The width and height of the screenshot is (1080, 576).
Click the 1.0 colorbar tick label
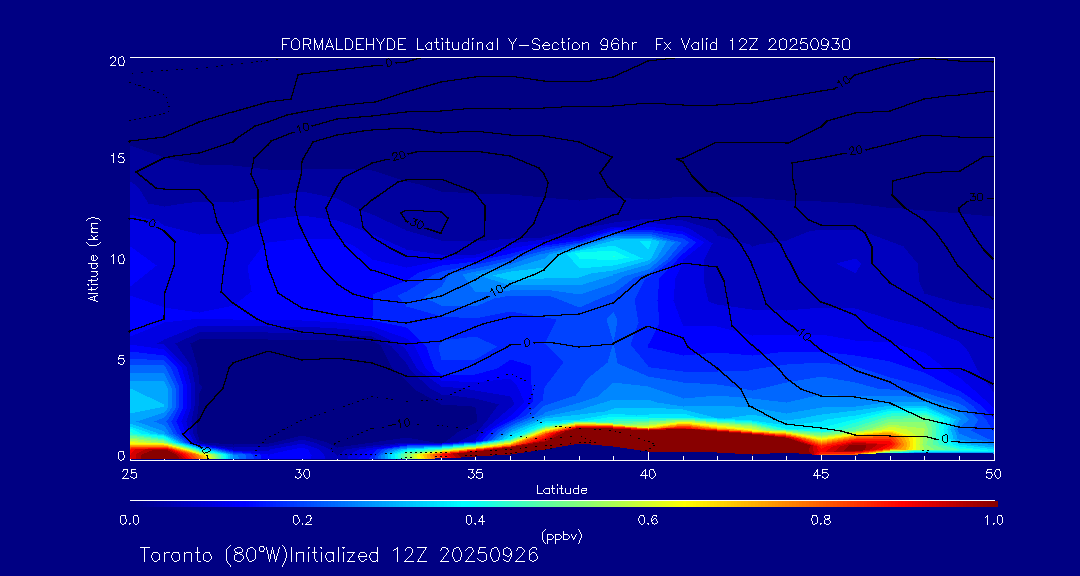pos(994,520)
